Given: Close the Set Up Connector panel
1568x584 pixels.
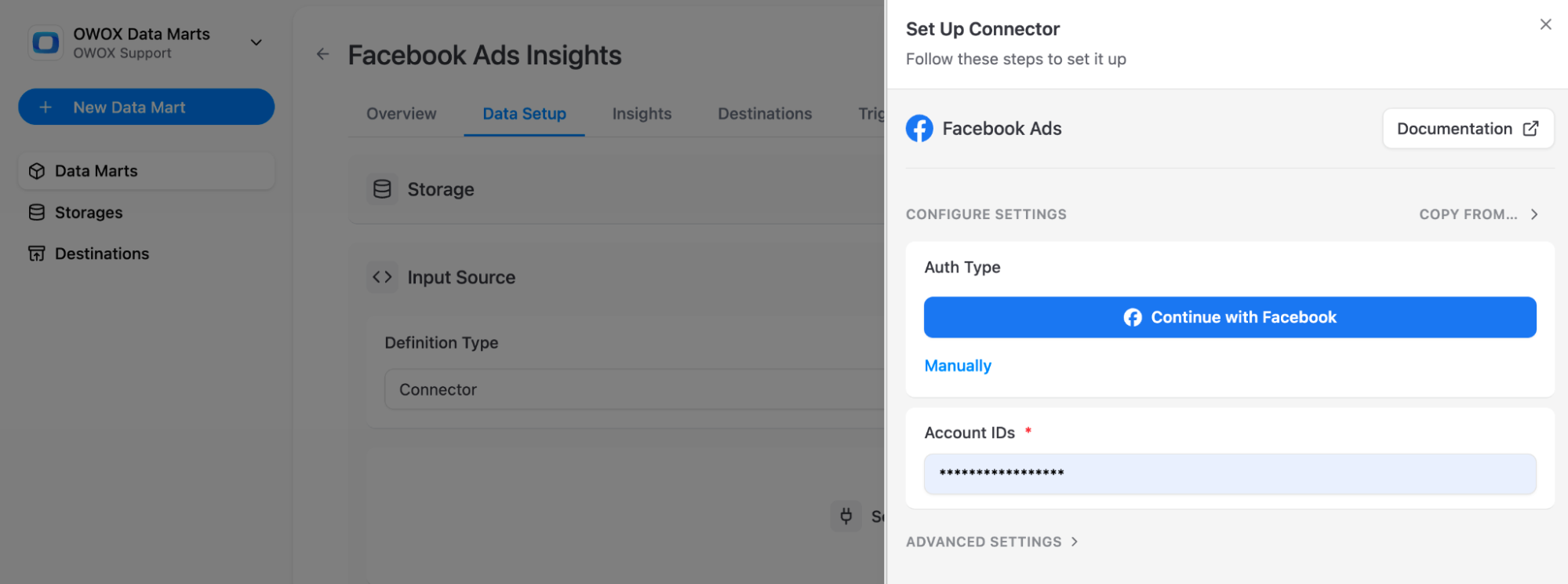Looking at the screenshot, I should (x=1545, y=24).
